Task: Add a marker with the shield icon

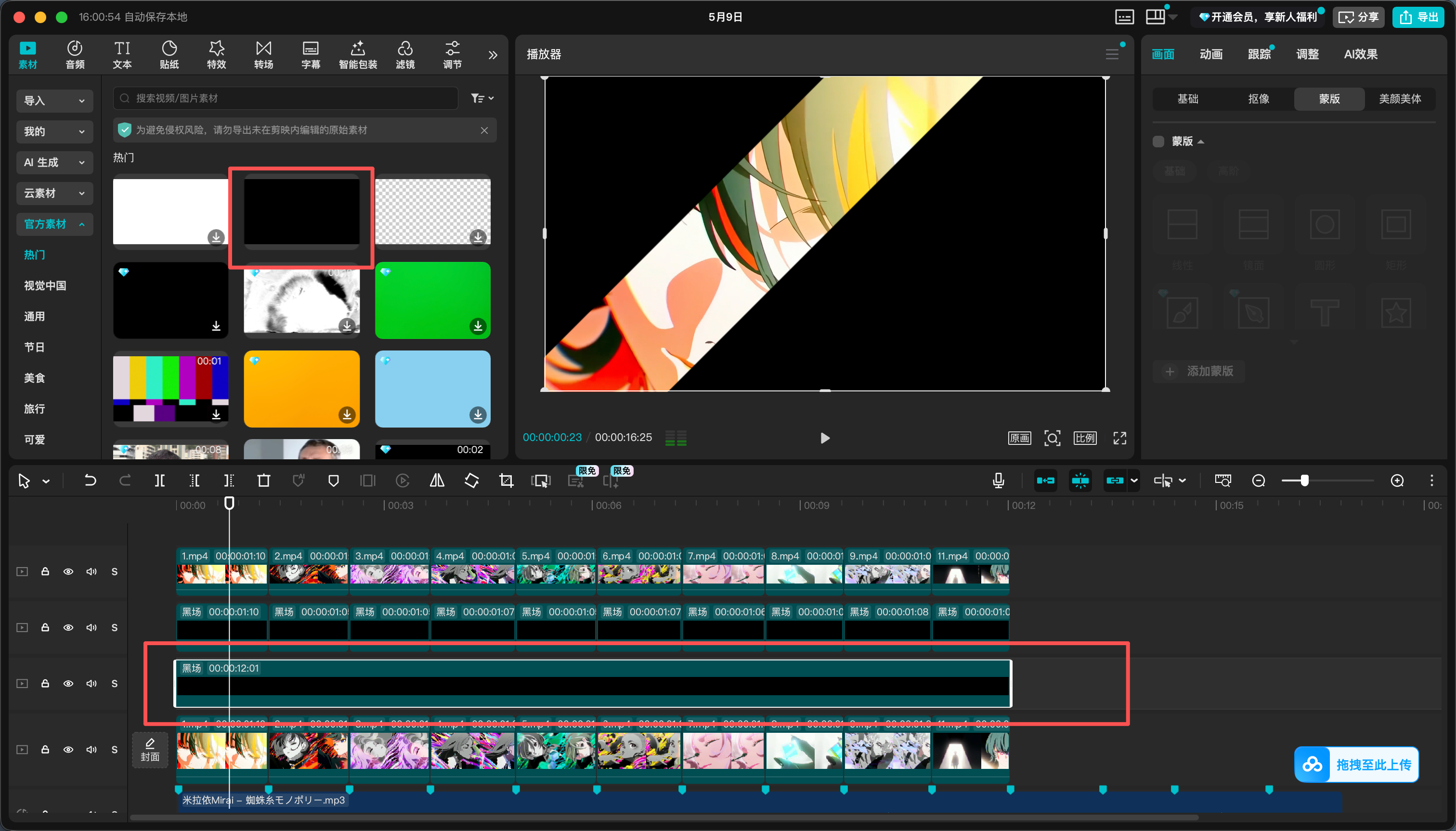Action: (x=334, y=480)
